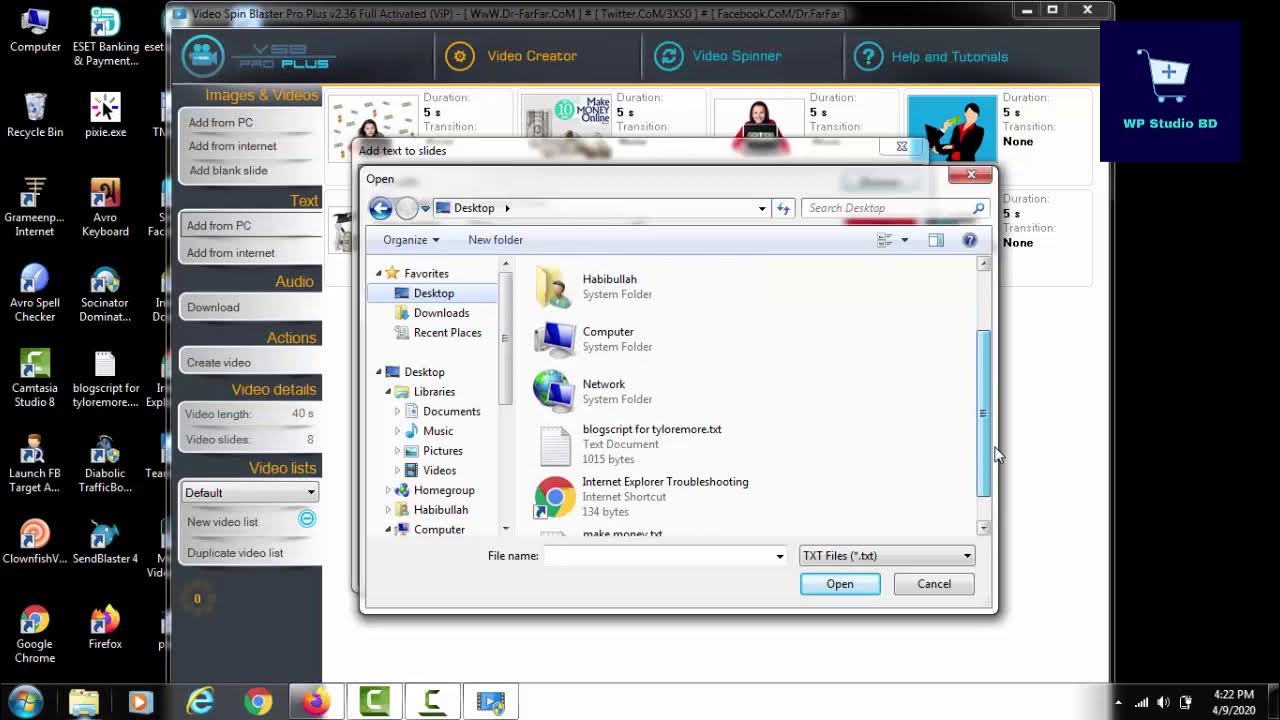The image size is (1280, 720).
Task: Open the Help and Tutorials tab
Action: click(949, 57)
